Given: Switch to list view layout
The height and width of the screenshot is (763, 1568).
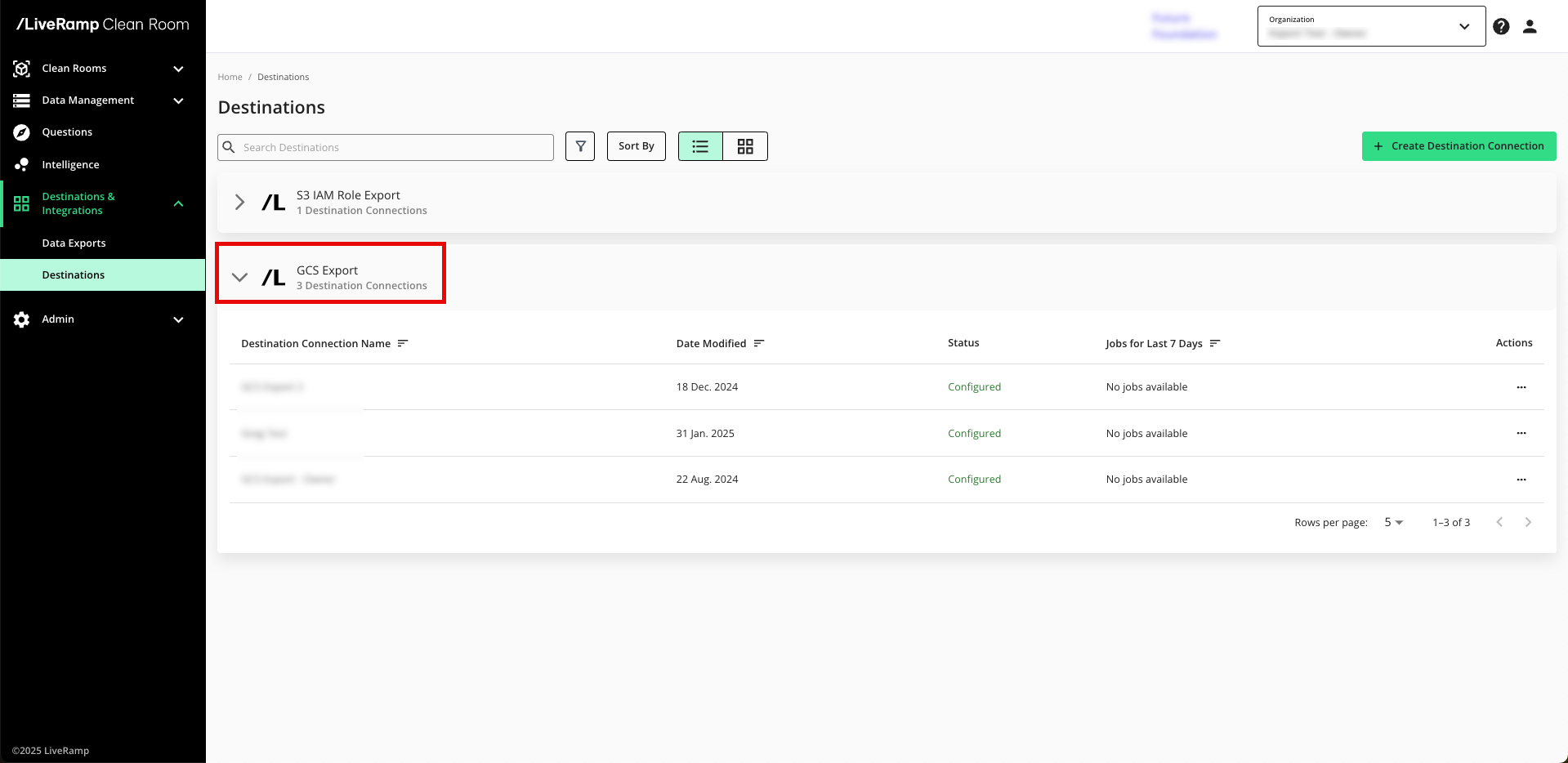Looking at the screenshot, I should [x=700, y=146].
